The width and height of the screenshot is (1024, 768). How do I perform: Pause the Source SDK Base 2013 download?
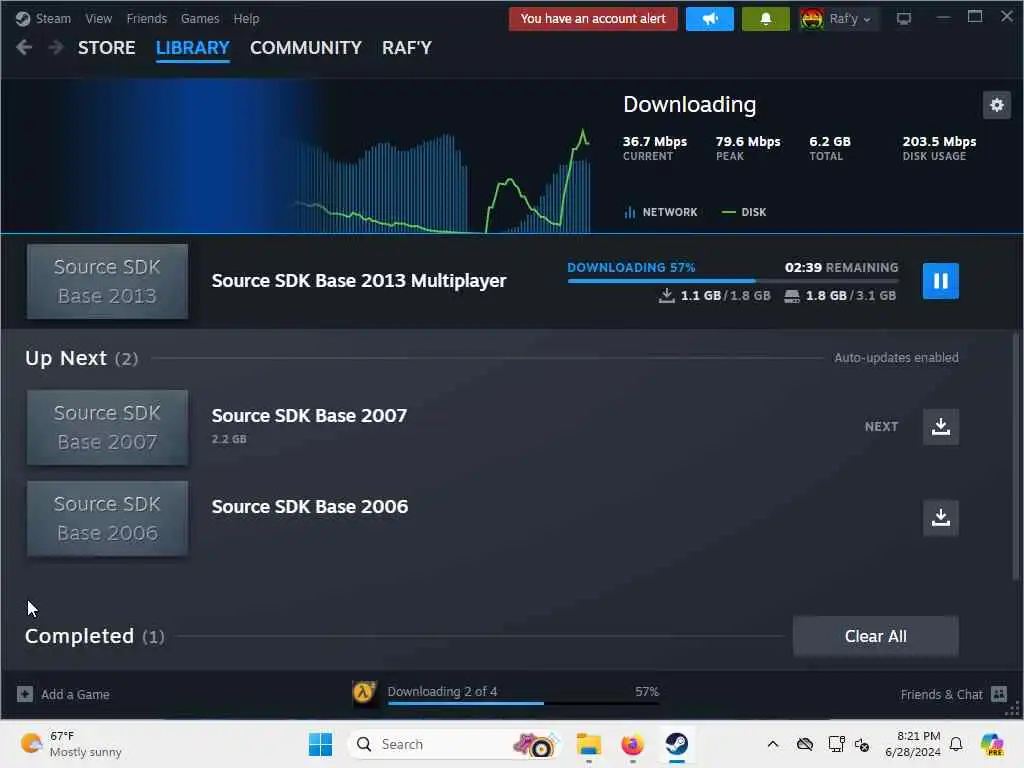[940, 281]
